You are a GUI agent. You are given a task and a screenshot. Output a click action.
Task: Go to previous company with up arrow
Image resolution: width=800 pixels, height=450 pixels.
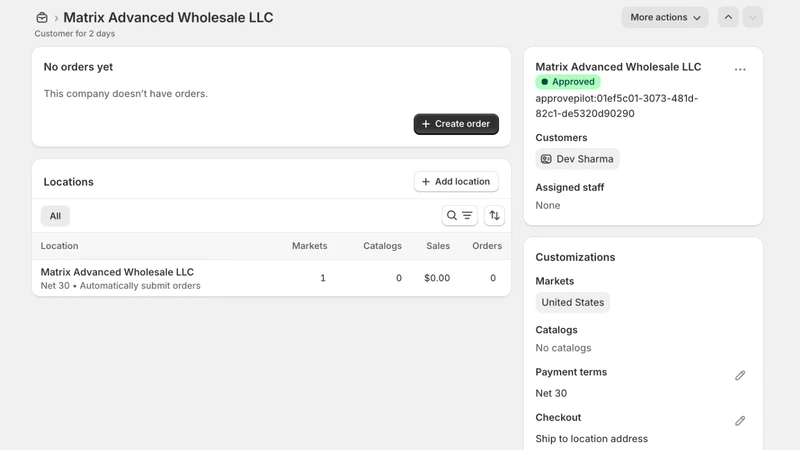click(x=728, y=17)
